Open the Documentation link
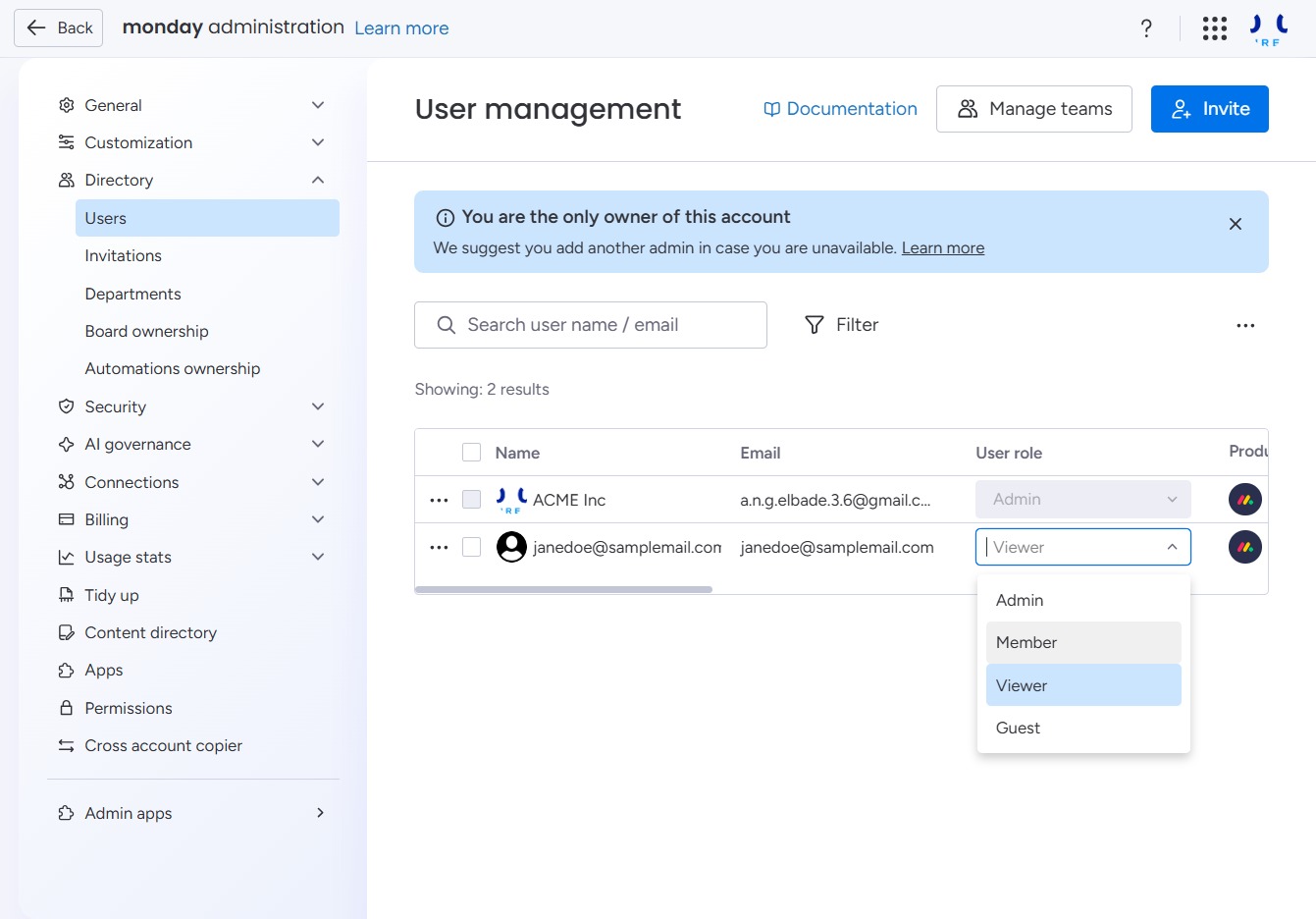 click(x=840, y=109)
